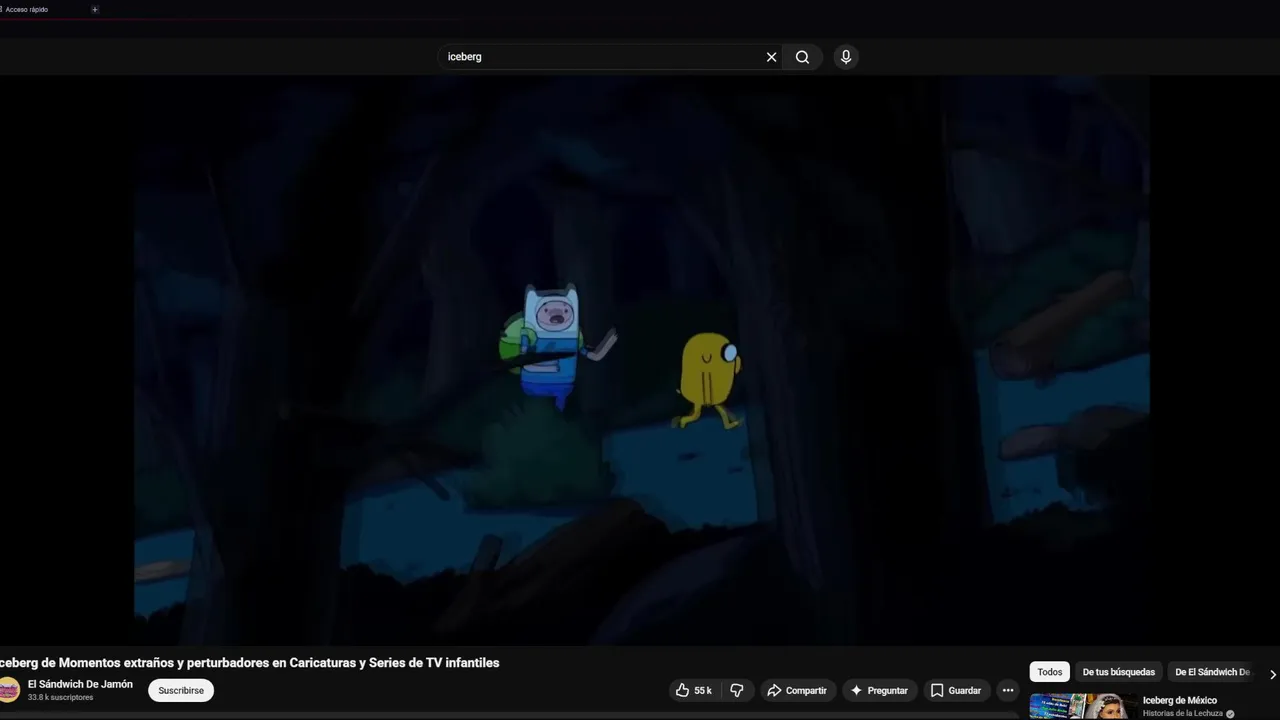Image resolution: width=1280 pixels, height=720 pixels.
Task: Subscribe with the Suscribirse button
Action: (x=181, y=690)
